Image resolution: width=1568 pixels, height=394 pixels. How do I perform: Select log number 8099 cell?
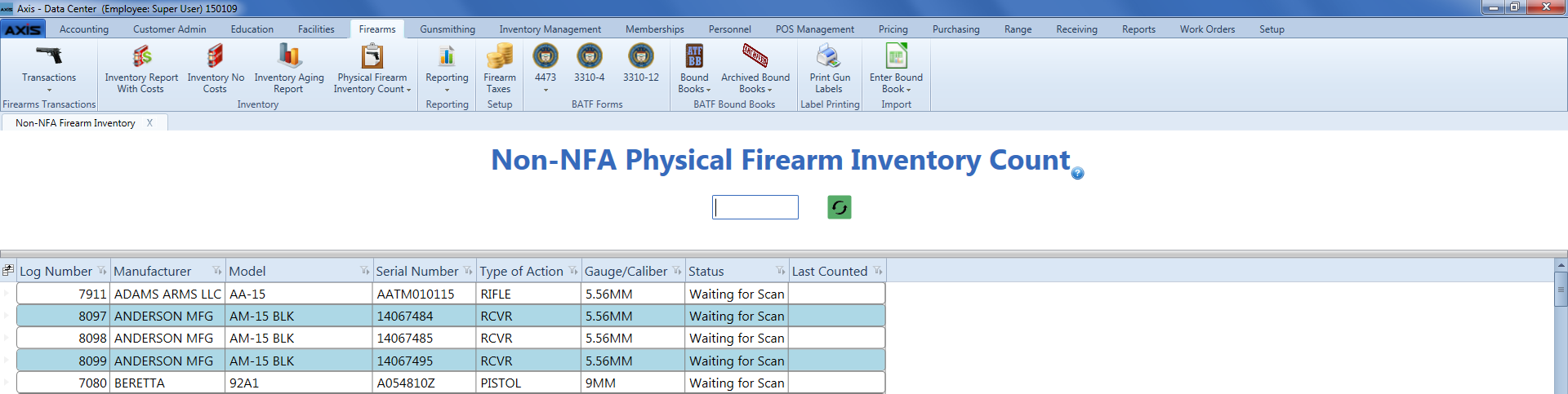point(64,361)
